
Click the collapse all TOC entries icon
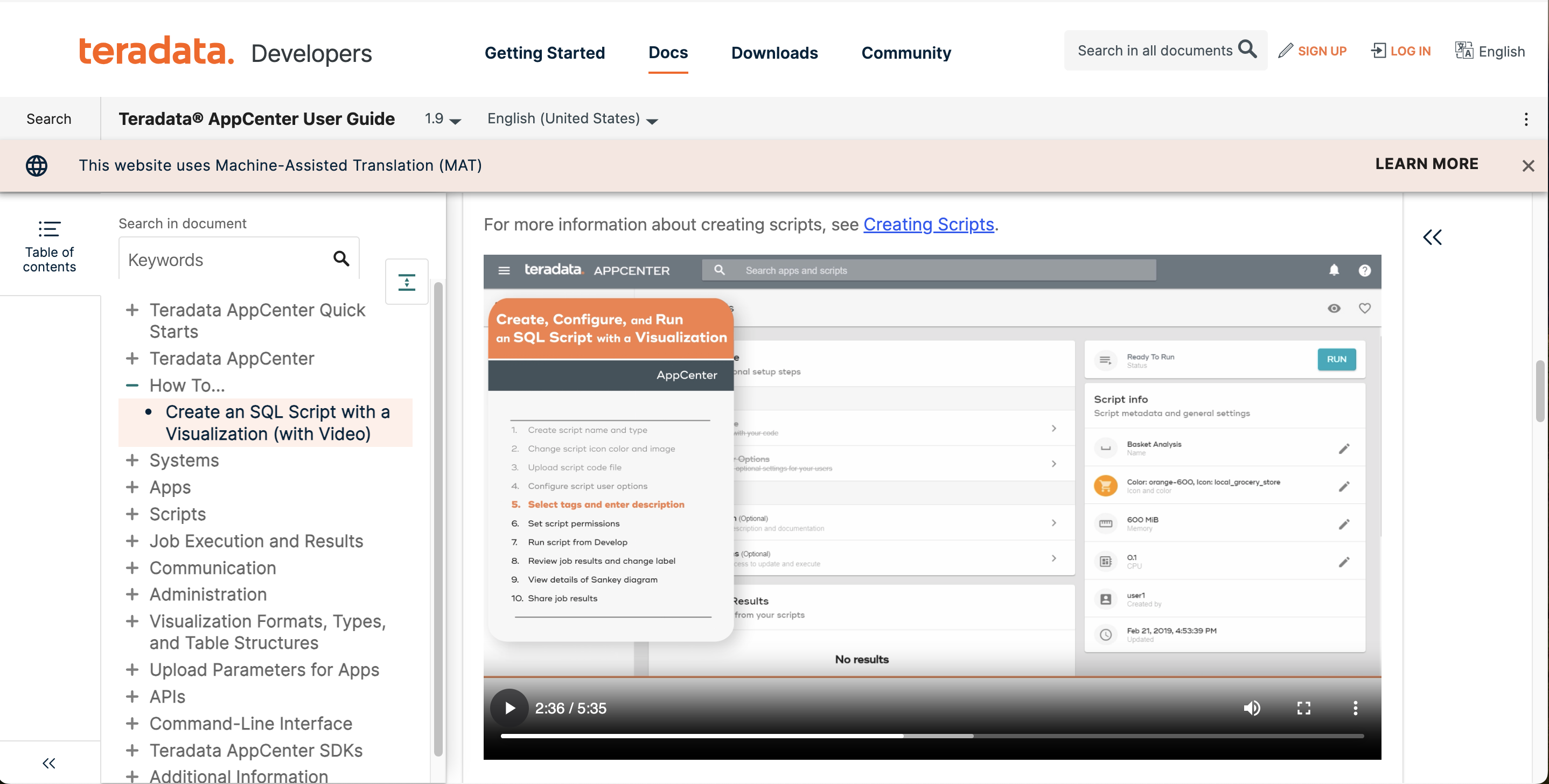click(407, 282)
